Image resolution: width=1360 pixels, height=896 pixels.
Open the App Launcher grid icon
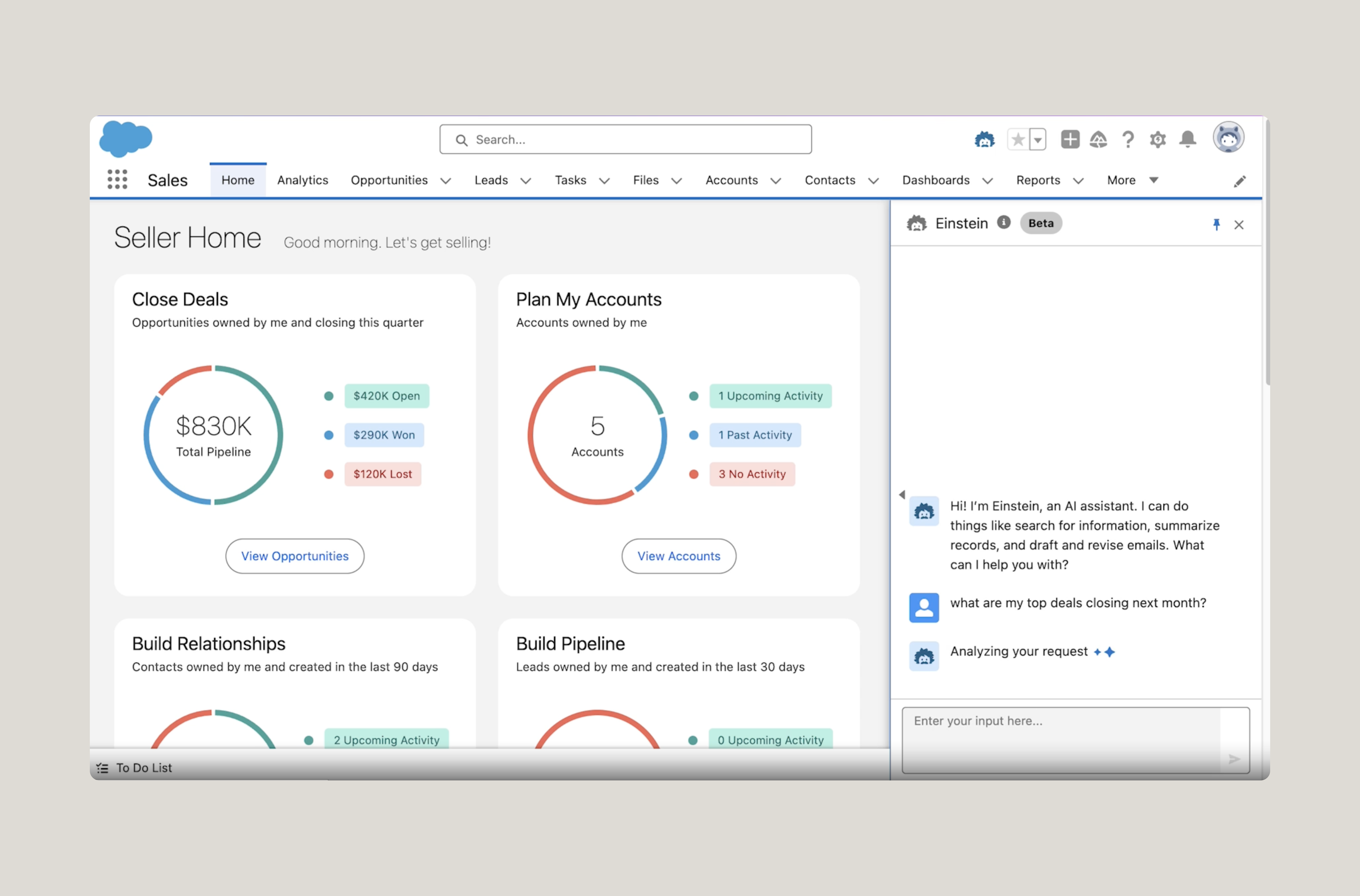click(117, 179)
